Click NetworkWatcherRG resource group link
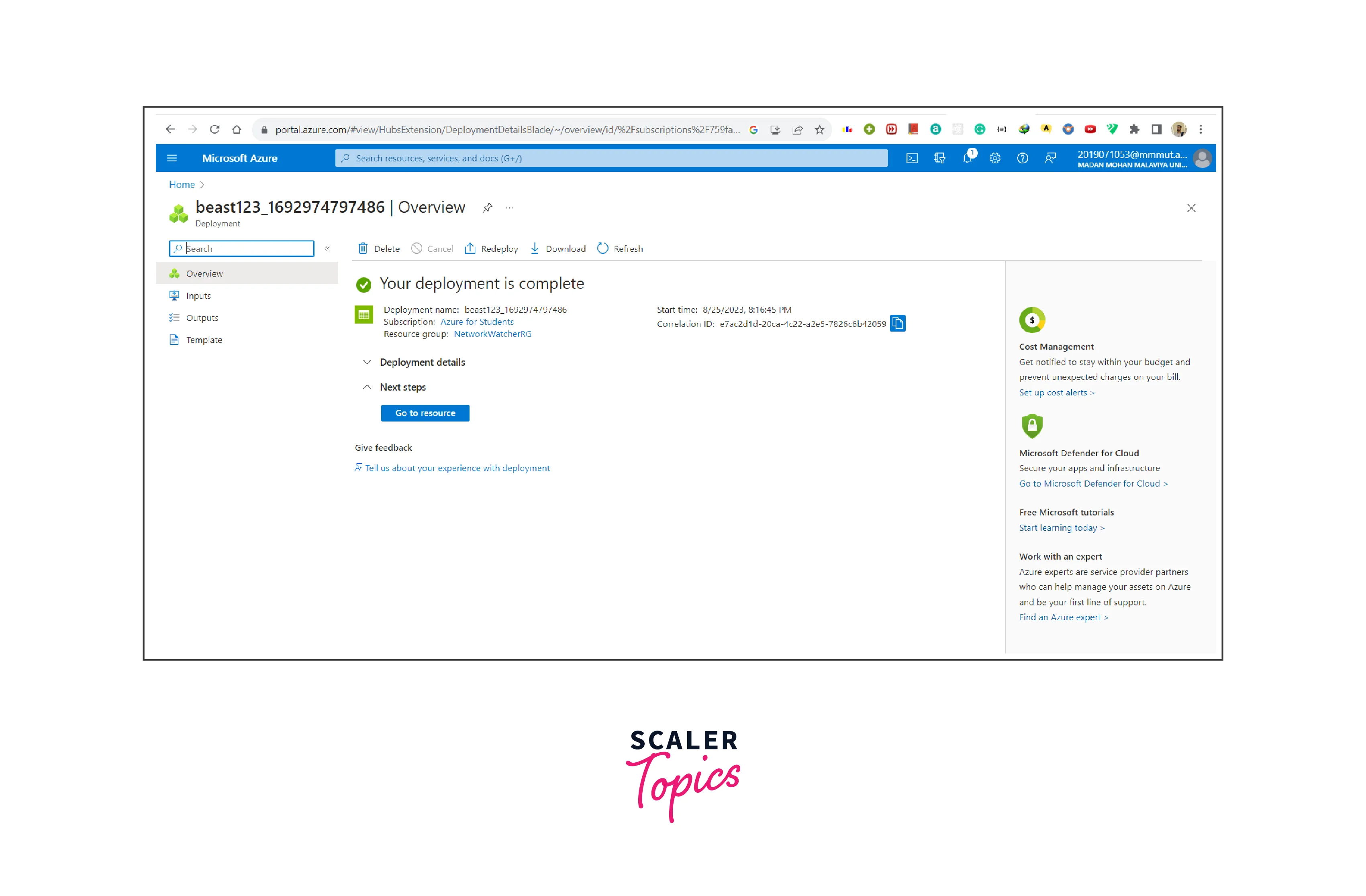The height and width of the screenshot is (896, 1366). [x=492, y=334]
